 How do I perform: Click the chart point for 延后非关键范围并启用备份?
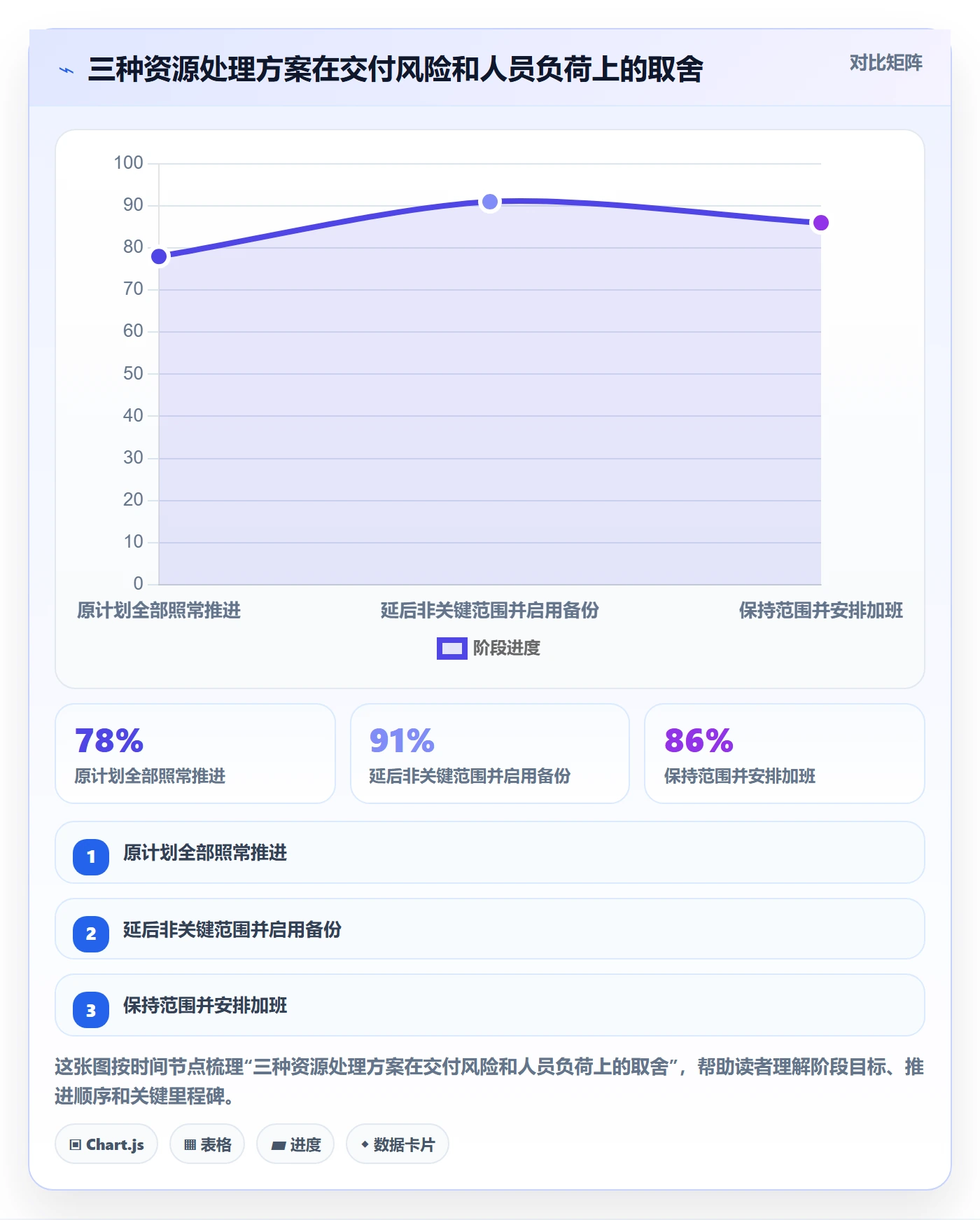click(490, 202)
